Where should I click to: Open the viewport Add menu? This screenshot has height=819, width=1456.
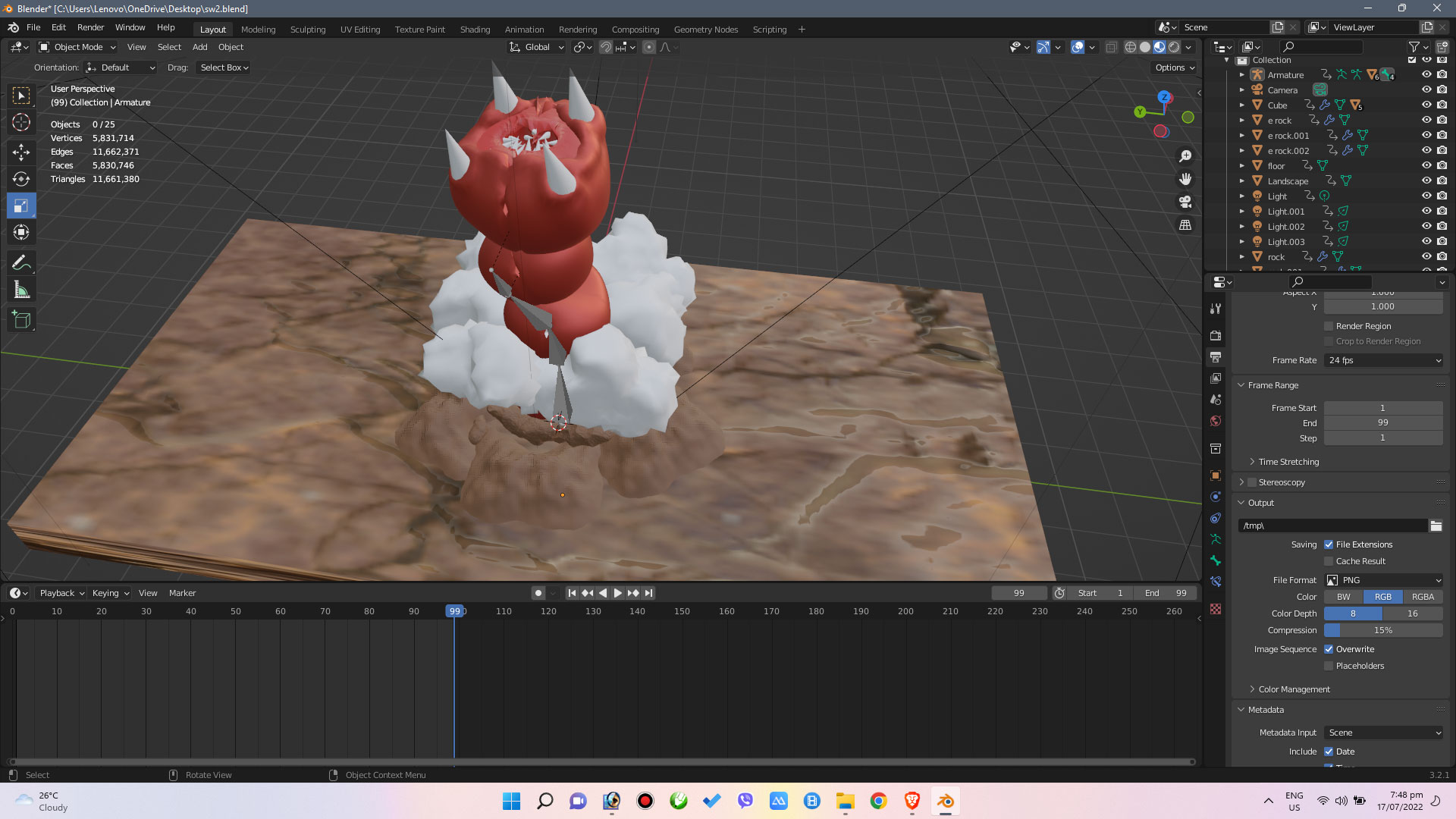click(199, 47)
